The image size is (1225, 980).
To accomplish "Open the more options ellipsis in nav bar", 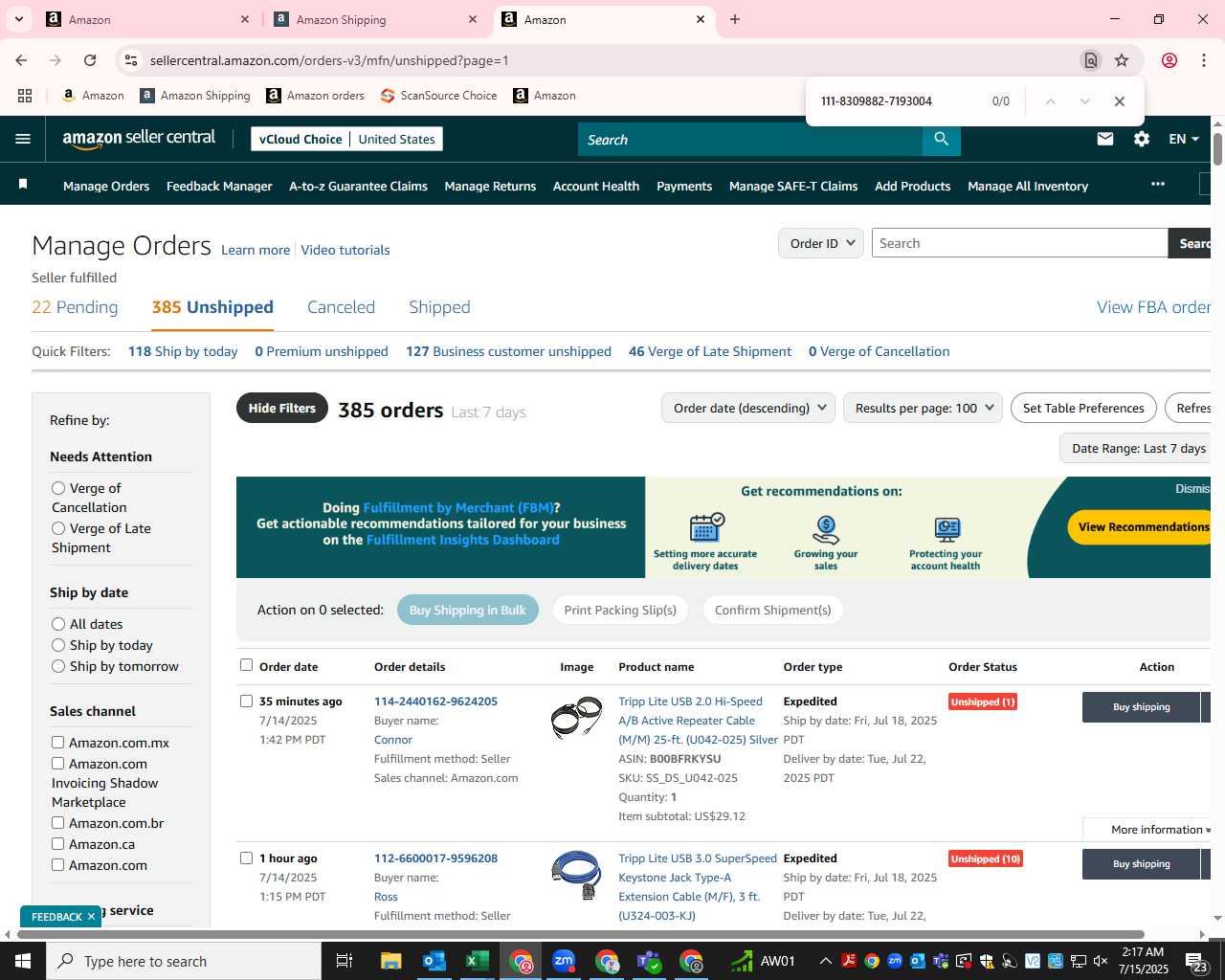I will pos(1158,184).
